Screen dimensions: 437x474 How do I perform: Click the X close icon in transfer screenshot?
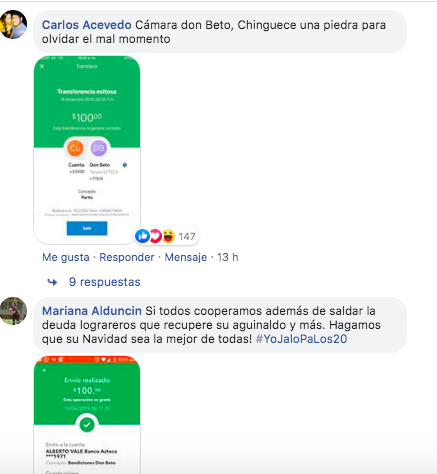pyautogui.click(x=42, y=66)
